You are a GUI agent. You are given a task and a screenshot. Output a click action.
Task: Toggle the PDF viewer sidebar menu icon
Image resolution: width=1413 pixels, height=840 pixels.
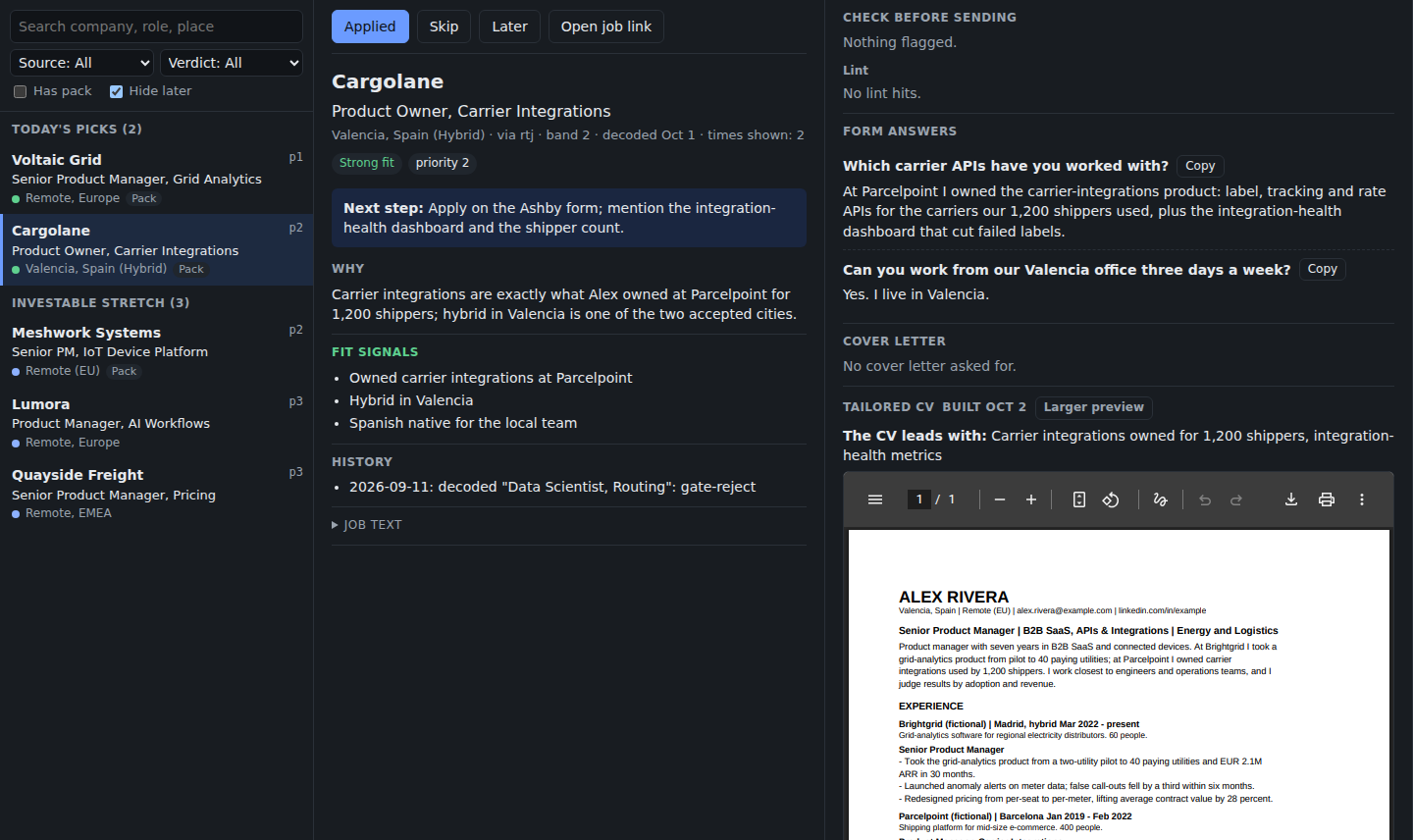(875, 499)
